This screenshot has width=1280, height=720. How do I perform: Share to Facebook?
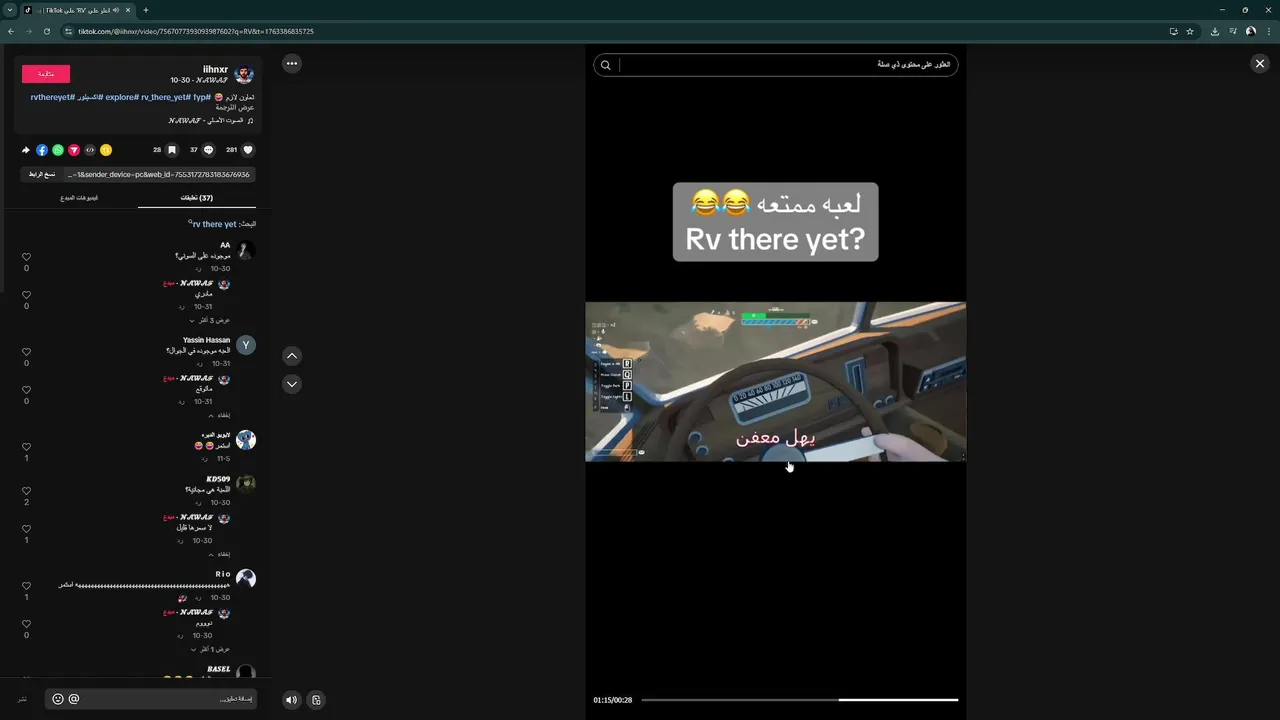(42, 150)
